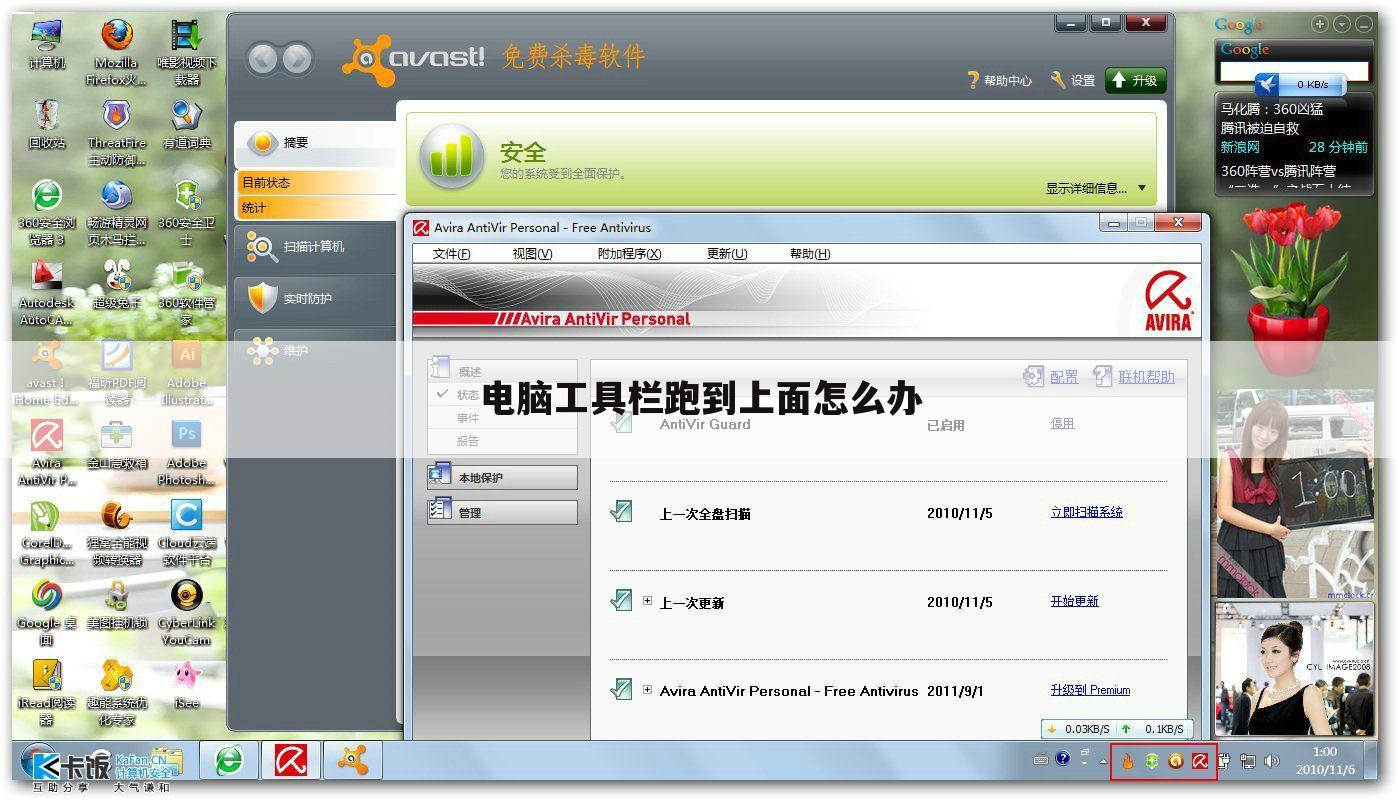
Task: Click avast back navigation arrow
Action: (x=262, y=60)
